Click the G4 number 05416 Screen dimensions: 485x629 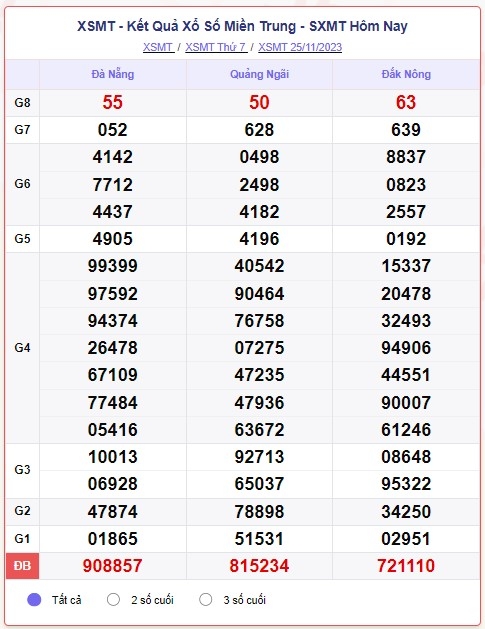pyautogui.click(x=113, y=430)
